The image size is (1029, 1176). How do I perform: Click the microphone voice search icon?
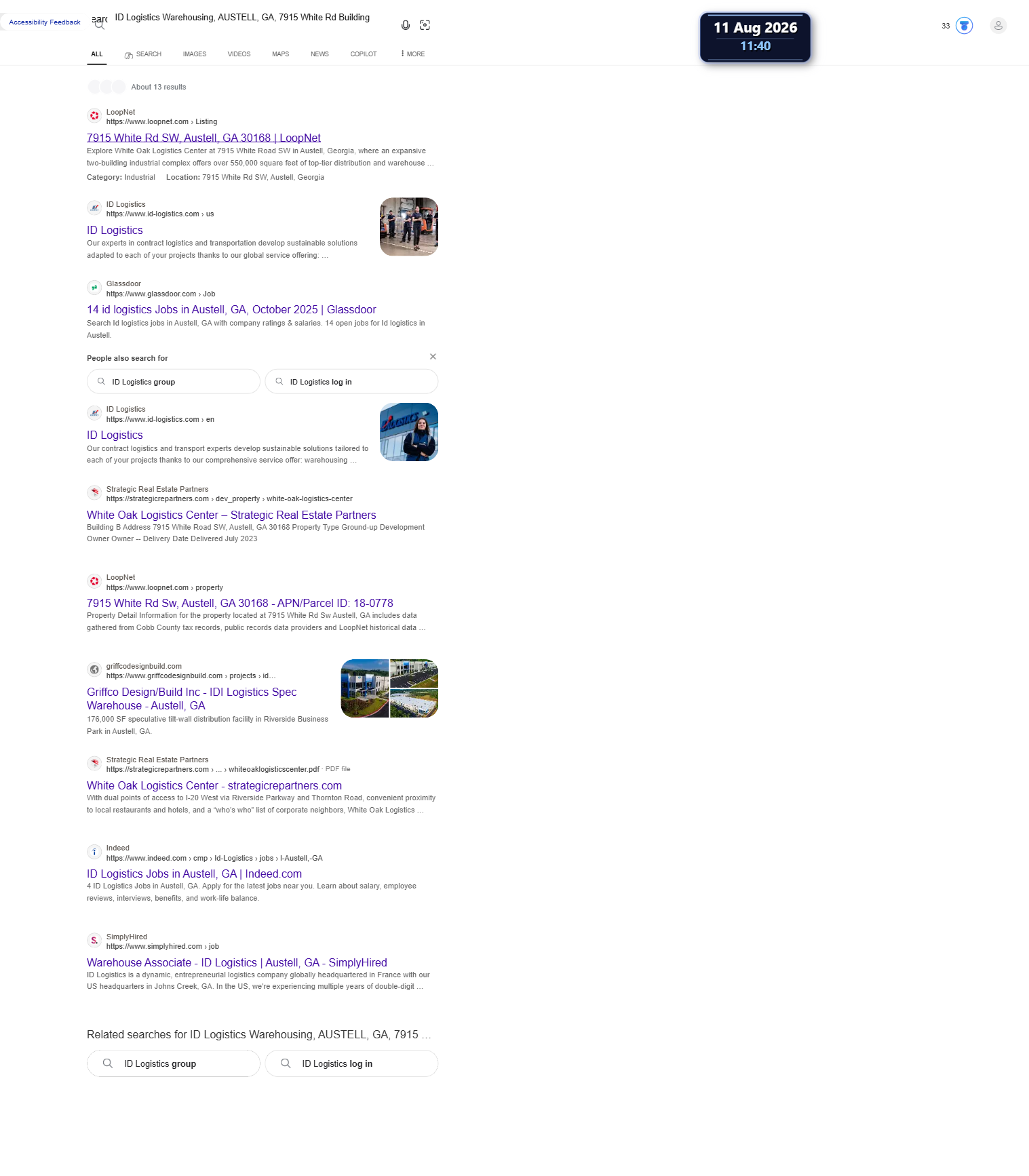click(406, 25)
